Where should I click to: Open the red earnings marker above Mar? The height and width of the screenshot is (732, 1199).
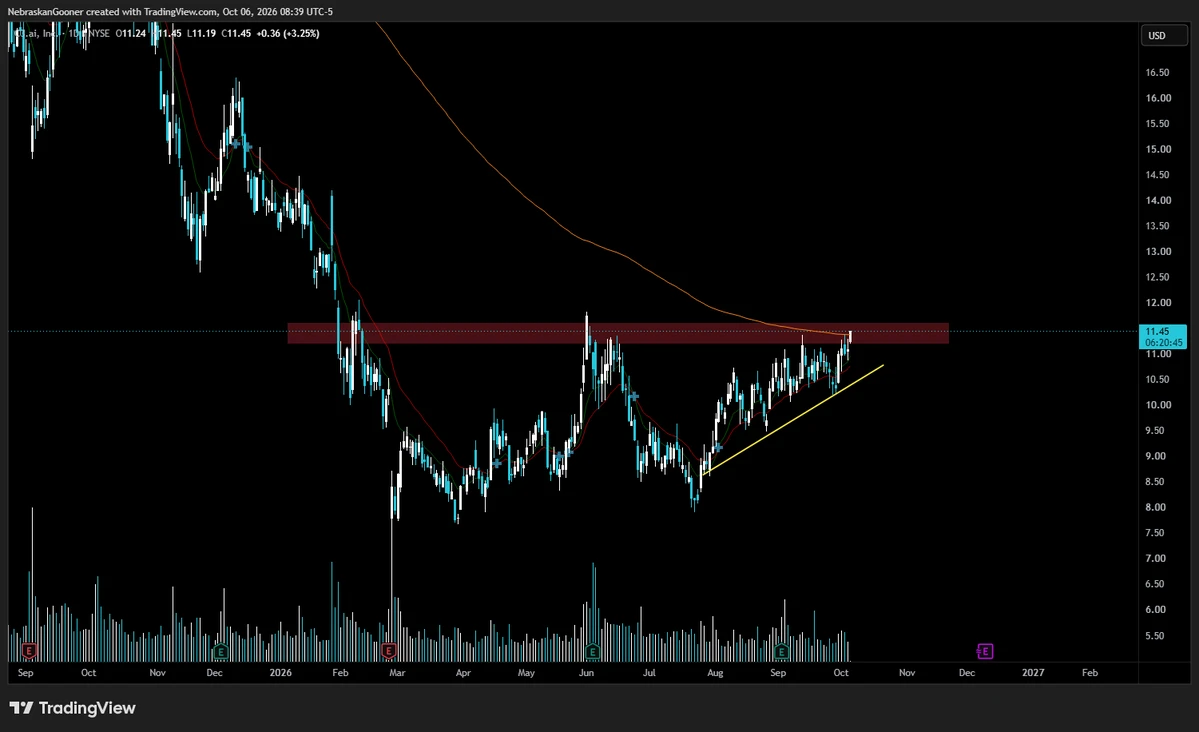[x=388, y=651]
